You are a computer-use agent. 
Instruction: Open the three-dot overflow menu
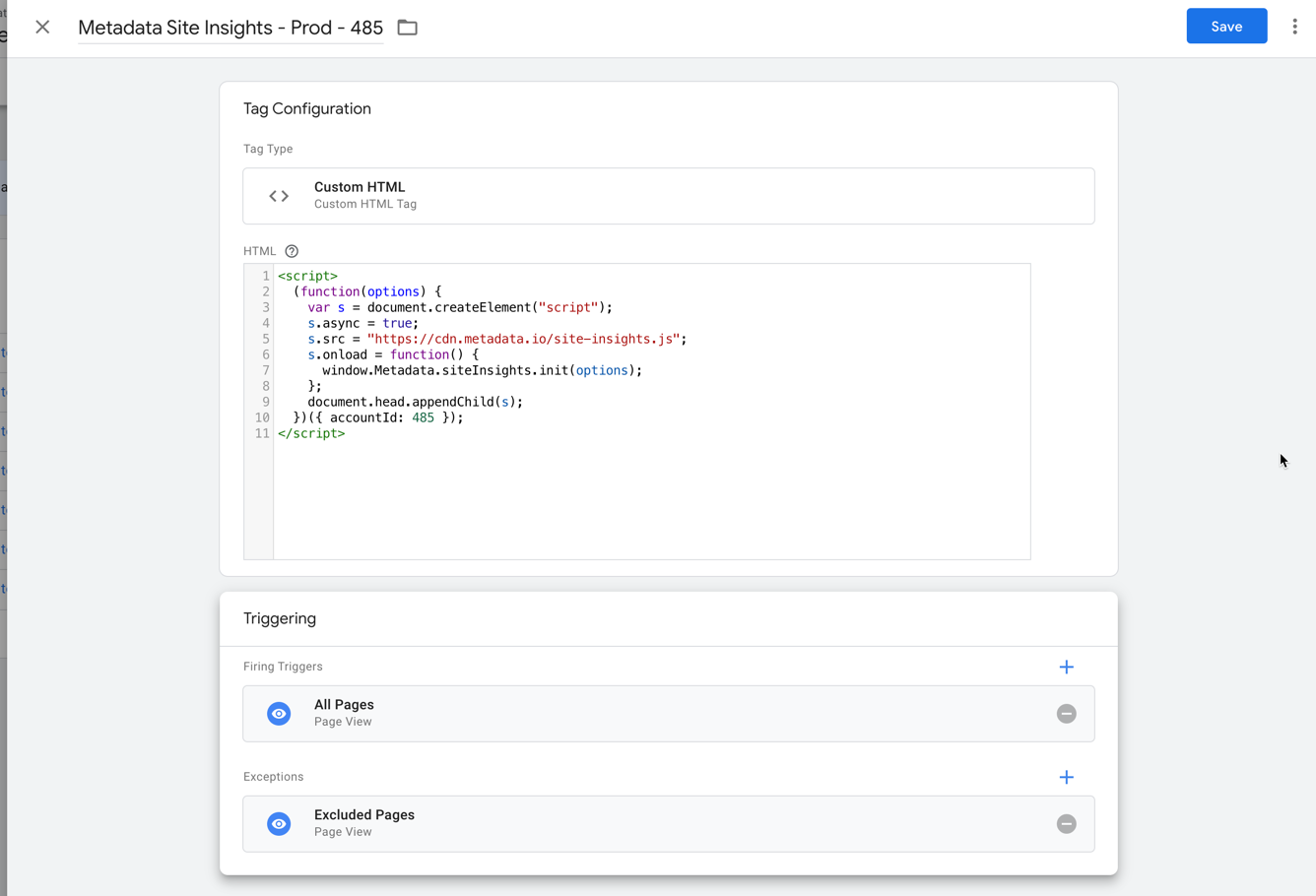point(1294,26)
